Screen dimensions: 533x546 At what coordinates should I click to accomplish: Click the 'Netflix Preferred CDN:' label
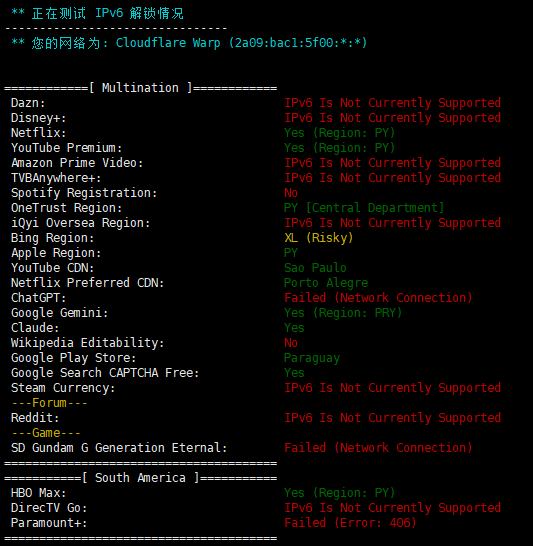pyautogui.click(x=87, y=283)
